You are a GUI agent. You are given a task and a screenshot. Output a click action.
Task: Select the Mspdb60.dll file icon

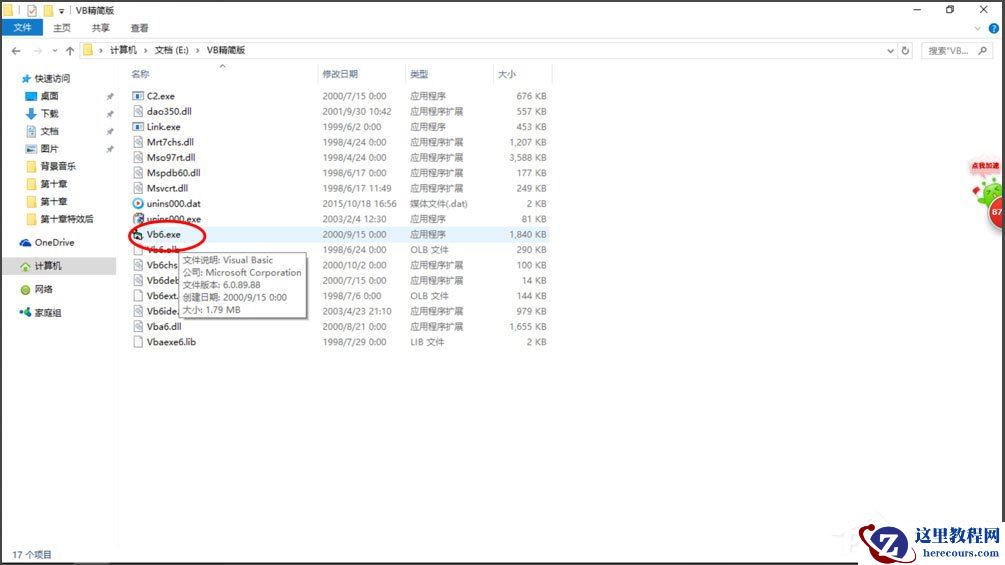click(x=137, y=173)
